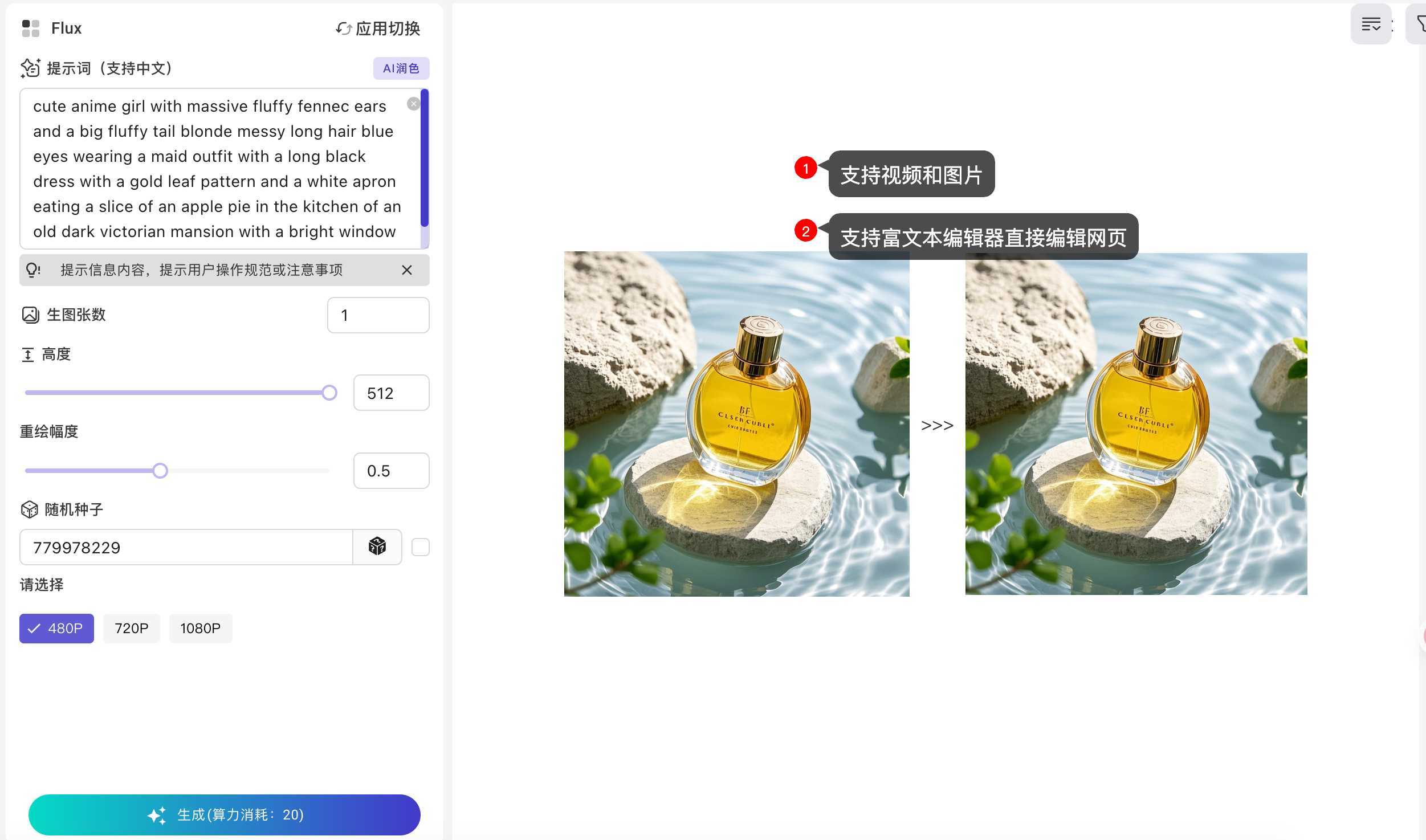Click the red marker number 1

(805, 168)
